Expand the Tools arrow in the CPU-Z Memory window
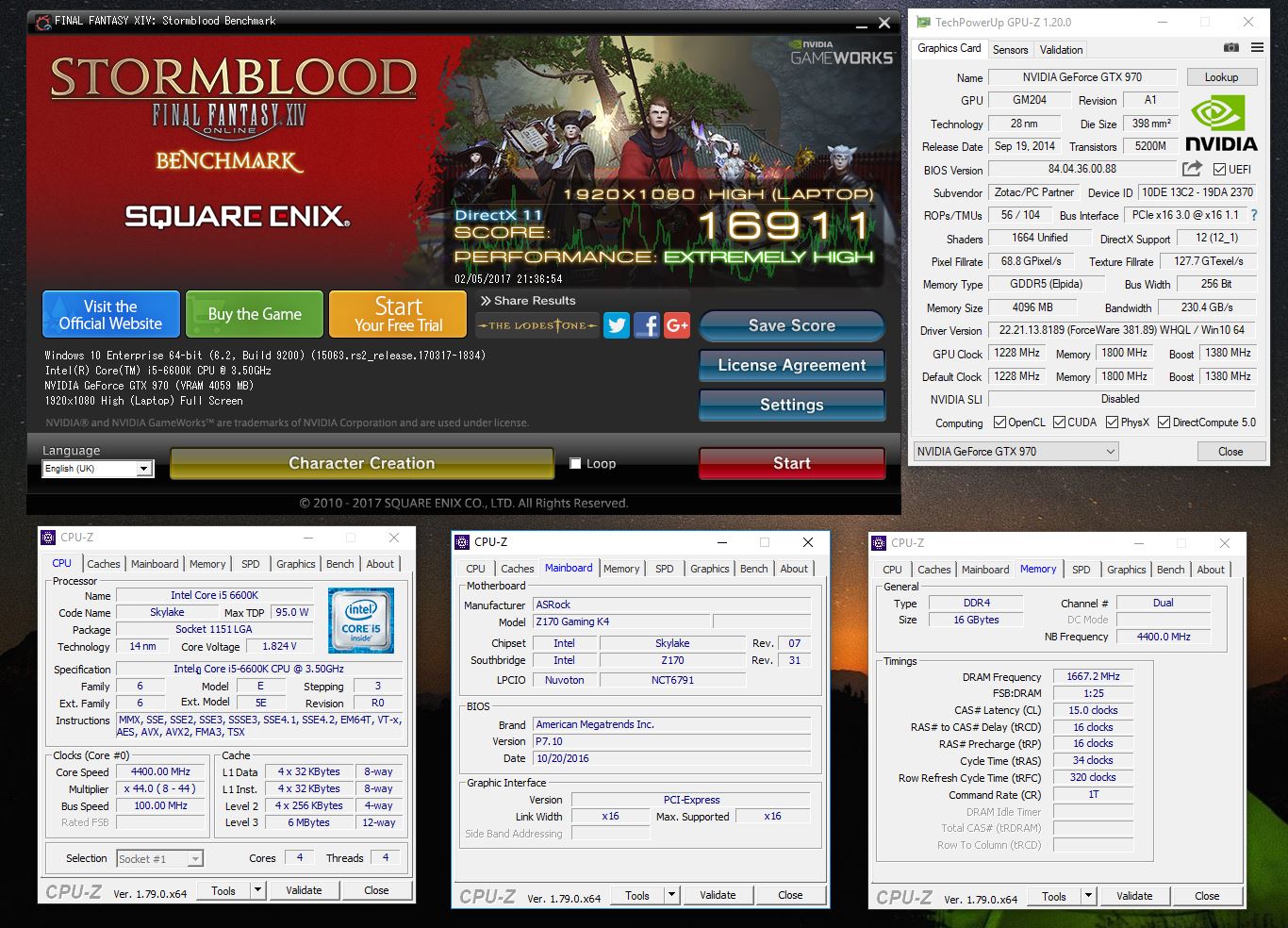Viewport: 1288px width, 928px height. tap(1088, 896)
